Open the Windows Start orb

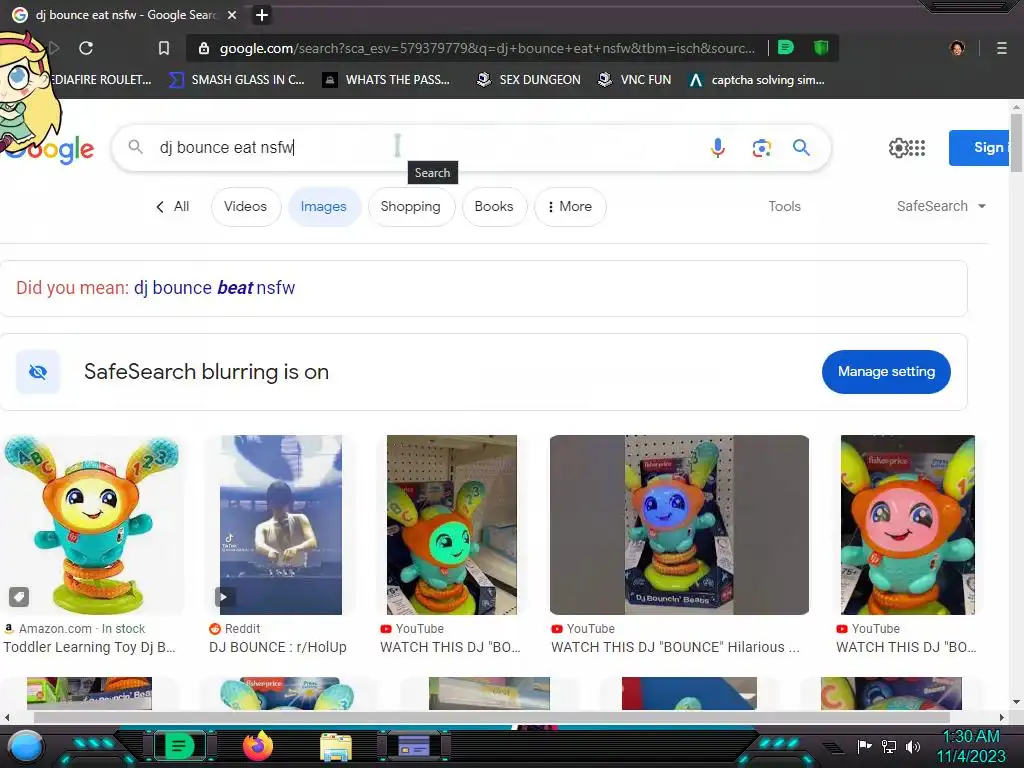tap(26, 746)
